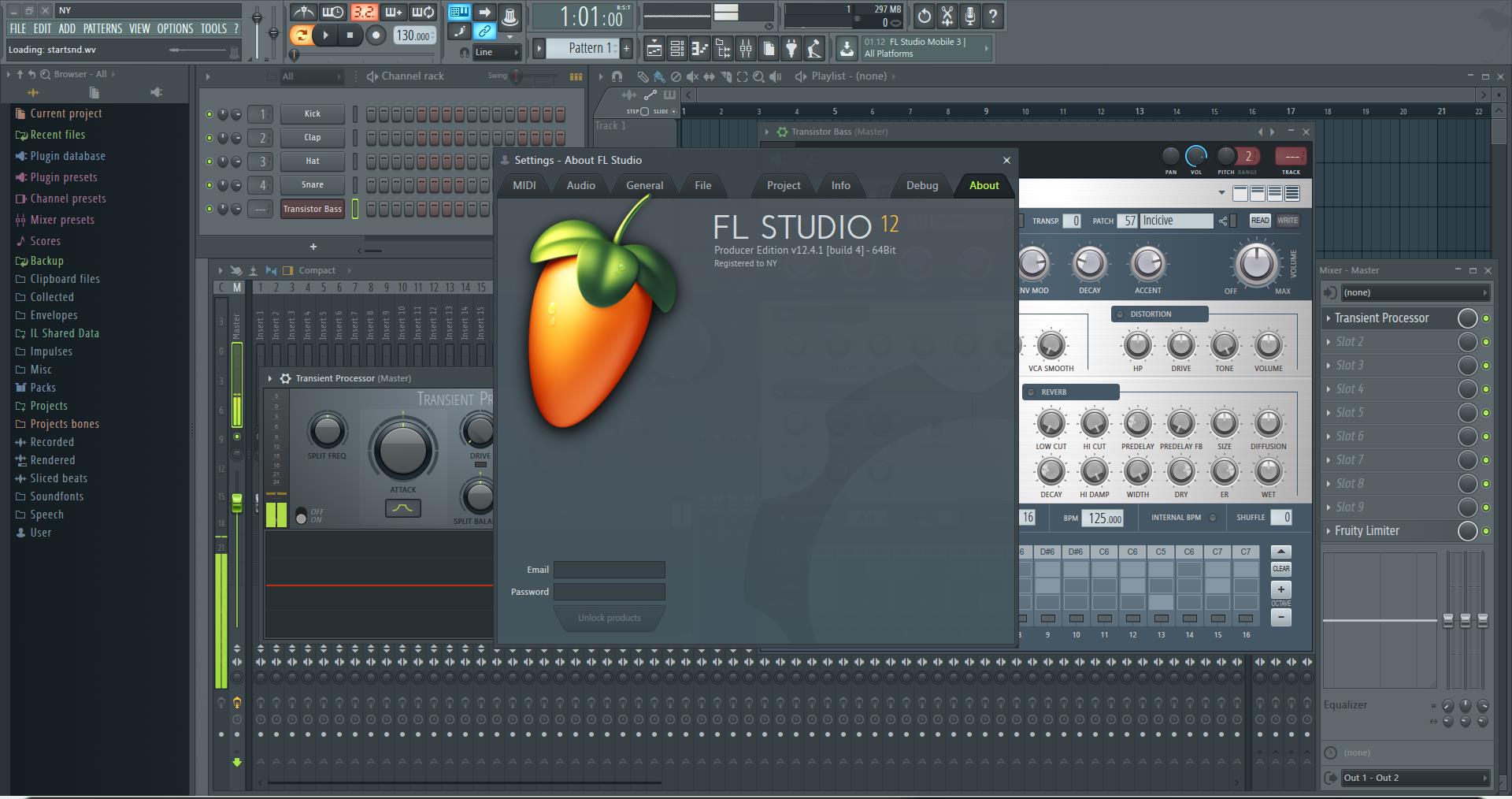Open the tempo tapper icon
Viewport: 1512px width, 799px height.
[814, 49]
